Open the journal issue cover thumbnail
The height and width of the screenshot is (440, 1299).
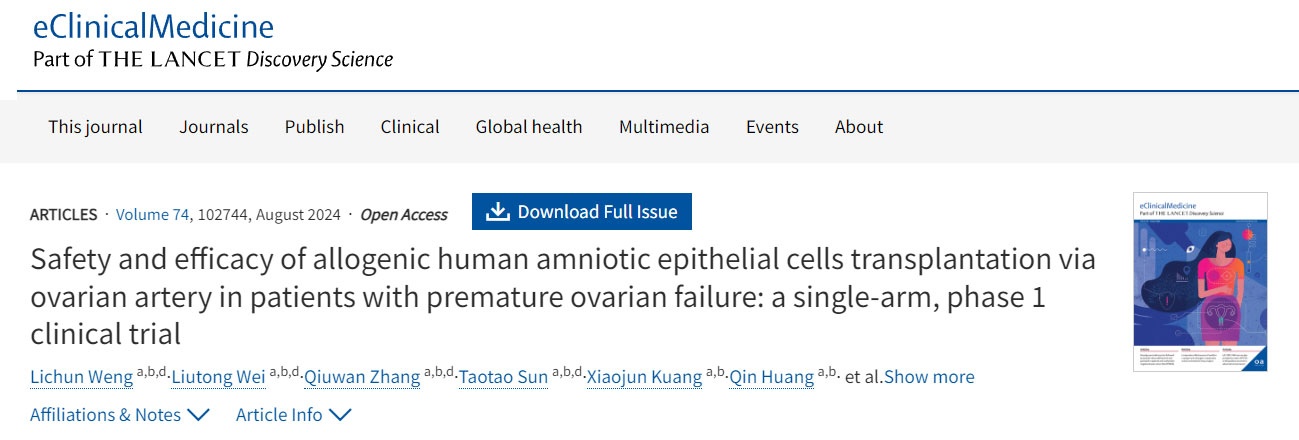[1200, 283]
